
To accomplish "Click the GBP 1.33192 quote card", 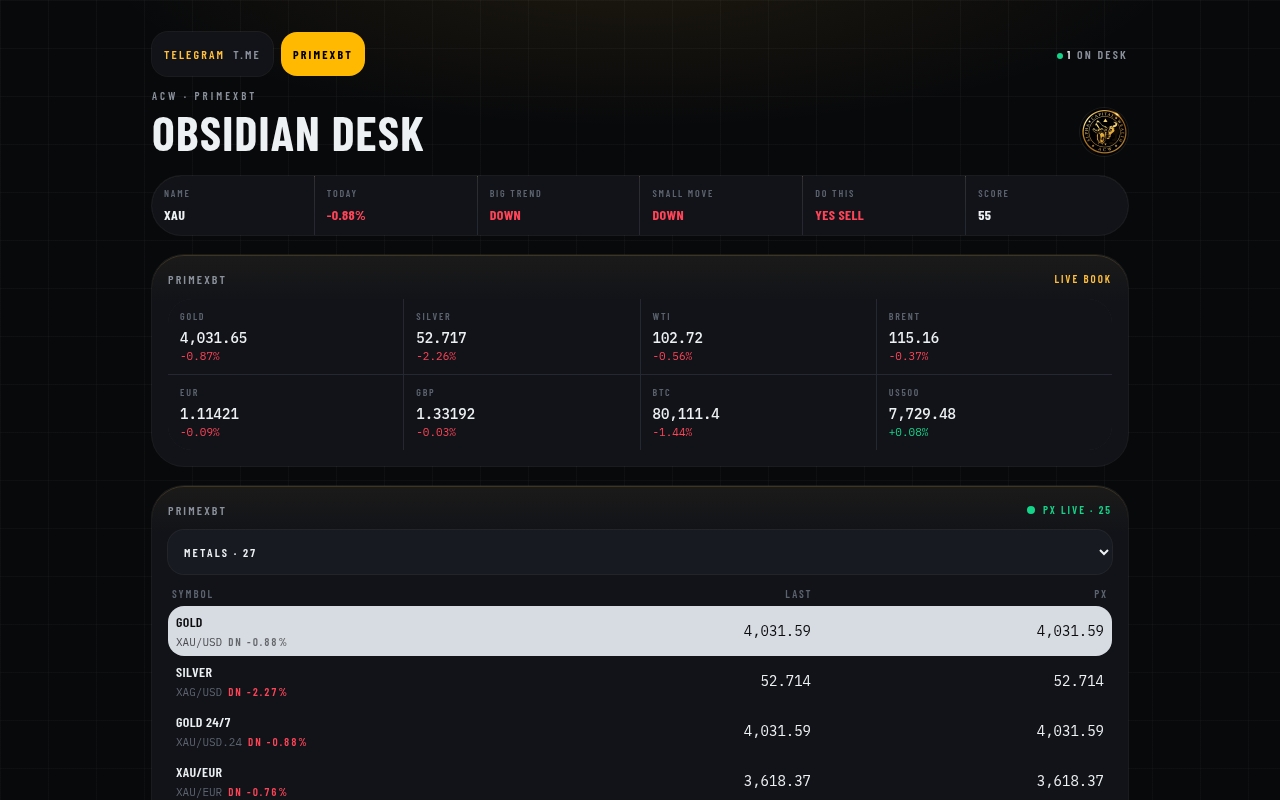I will tap(522, 412).
